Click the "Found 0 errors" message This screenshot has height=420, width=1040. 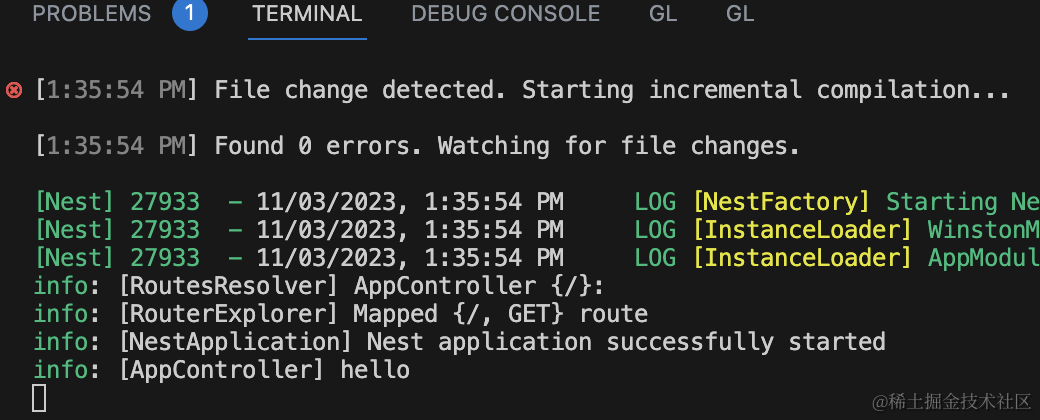click(x=507, y=146)
